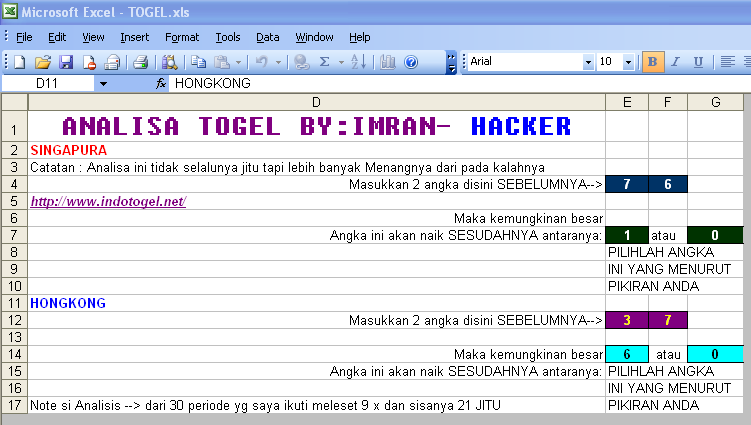
Task: Open the Edit menu
Action: click(57, 37)
